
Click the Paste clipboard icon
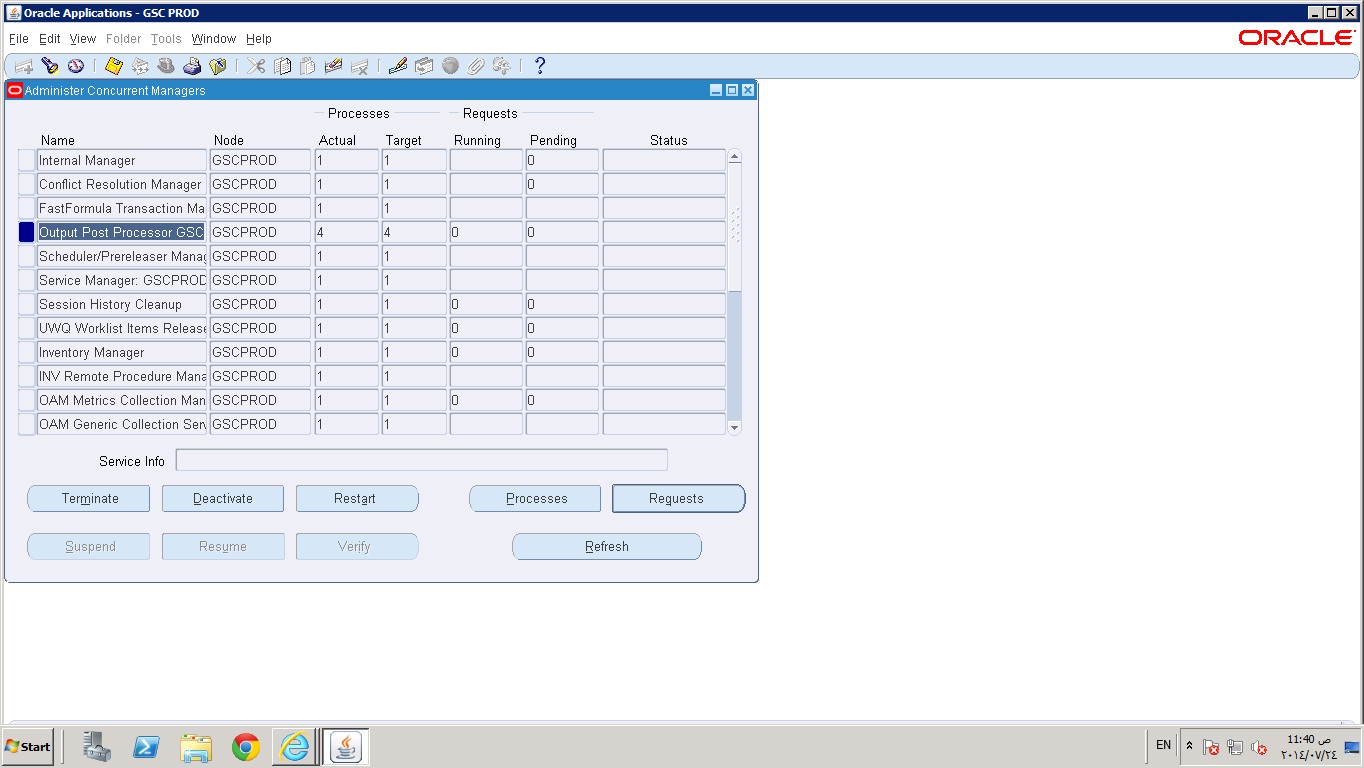[x=308, y=66]
